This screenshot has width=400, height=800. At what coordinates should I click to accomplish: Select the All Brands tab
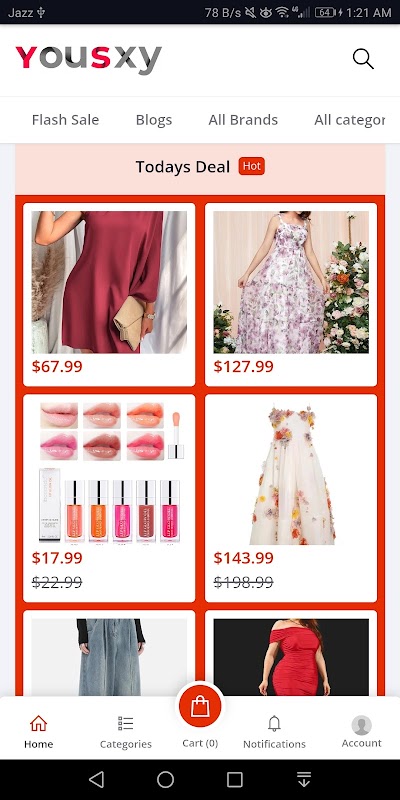pyautogui.click(x=243, y=120)
